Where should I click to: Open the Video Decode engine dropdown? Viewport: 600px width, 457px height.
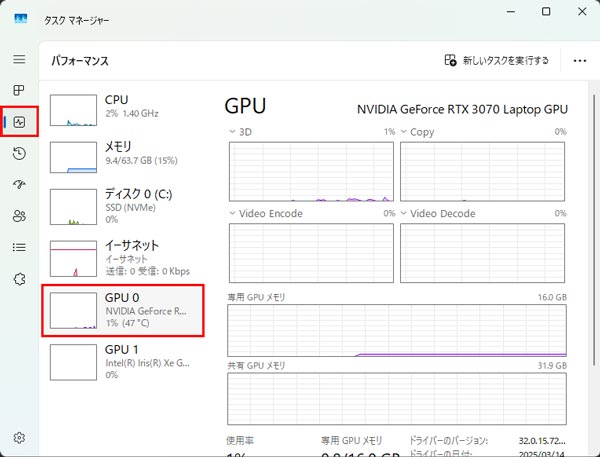(405, 213)
